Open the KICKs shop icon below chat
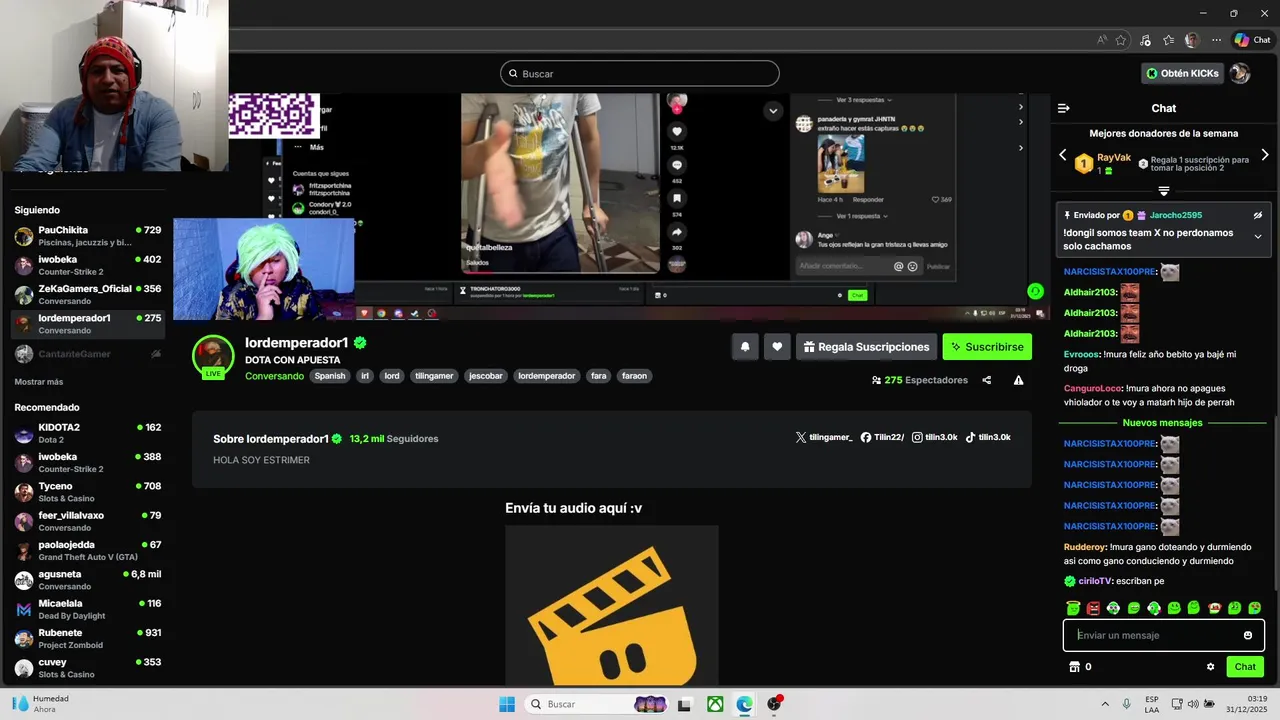The width and height of the screenshot is (1280, 720). point(1075,667)
